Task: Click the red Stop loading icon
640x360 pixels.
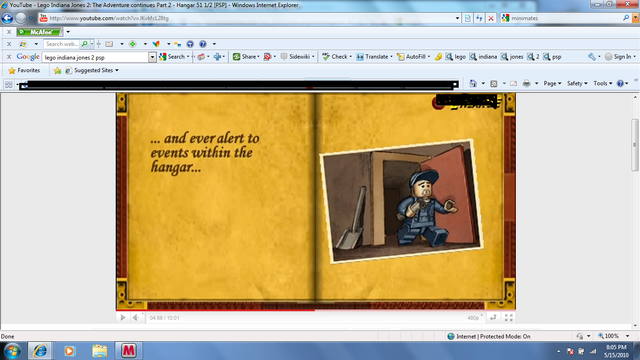Action: pos(491,18)
